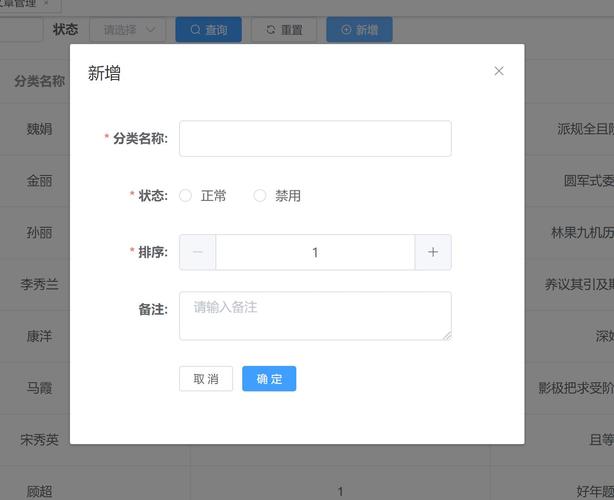Click the 取消 button in the dialog
The width and height of the screenshot is (614, 500).
(206, 379)
